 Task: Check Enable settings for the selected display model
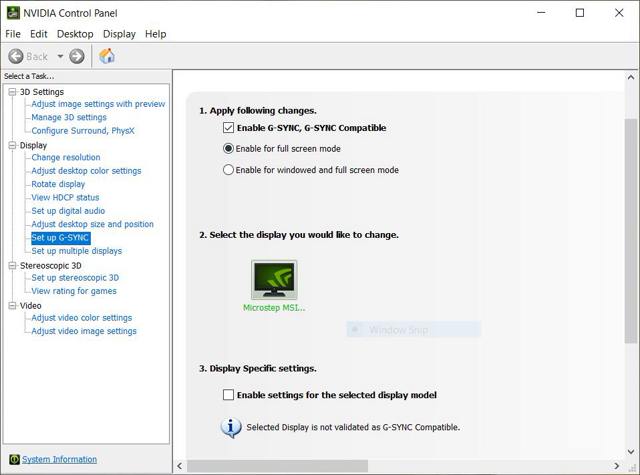pos(228,395)
